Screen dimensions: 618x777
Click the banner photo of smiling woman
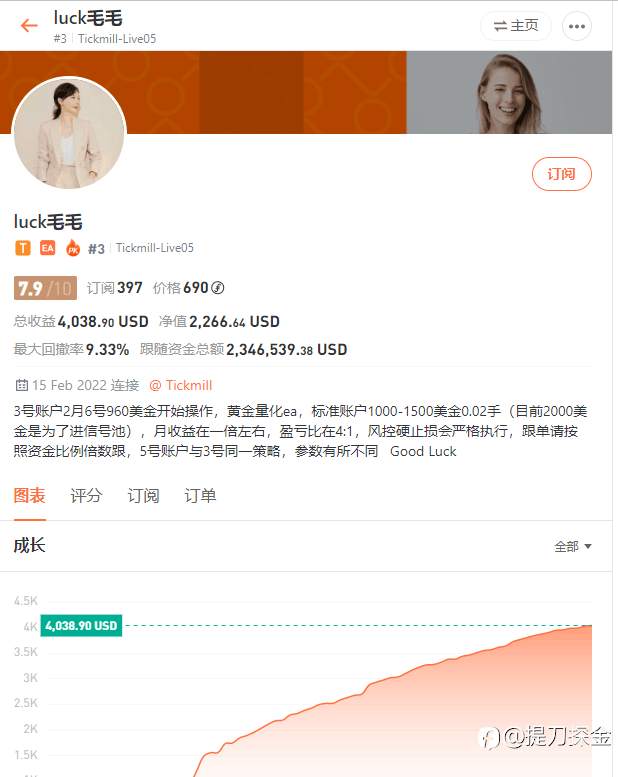tap(509, 93)
